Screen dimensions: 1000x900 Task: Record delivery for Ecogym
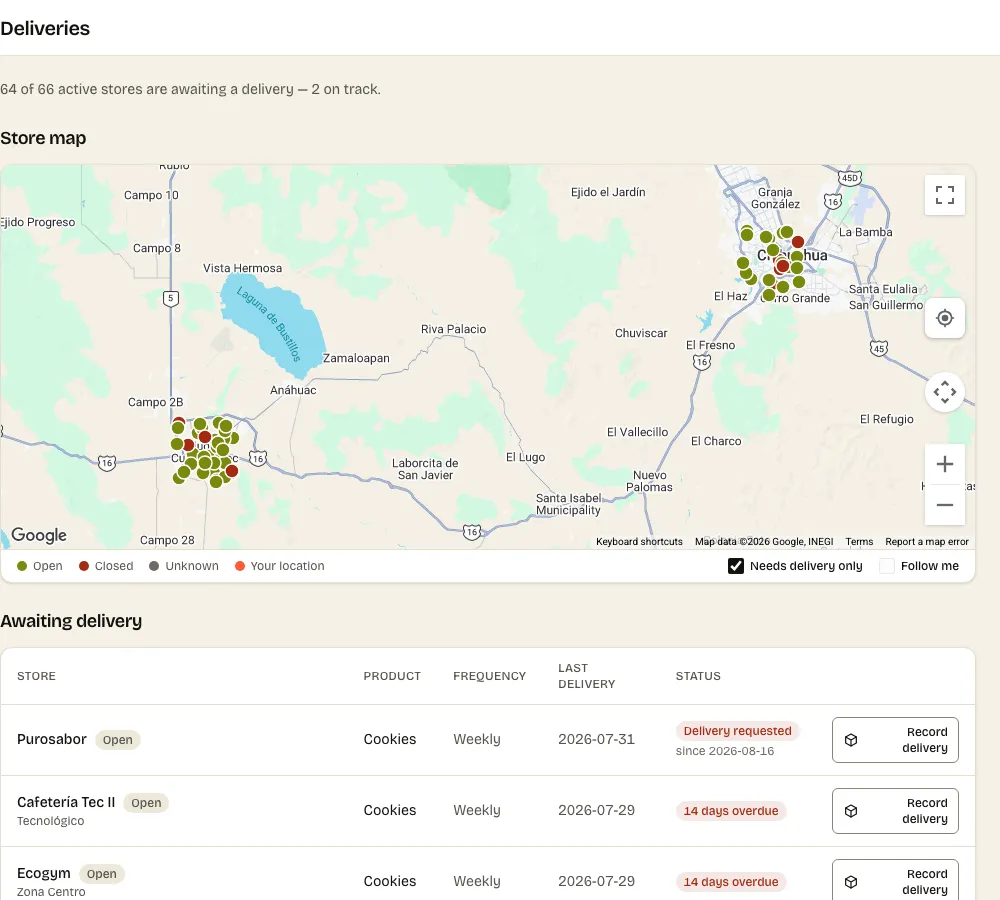pos(895,882)
